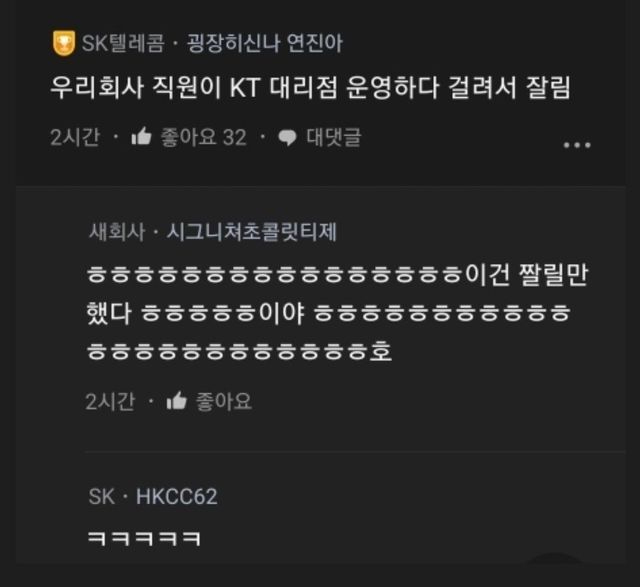This screenshot has width=640, height=587.
Task: Click the 좋아요 32 like count
Action: pyautogui.click(x=203, y=137)
